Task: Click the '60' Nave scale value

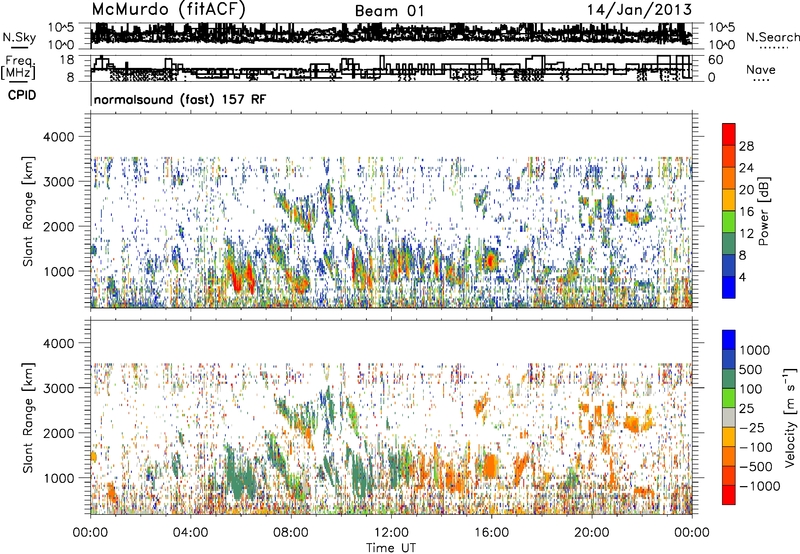Action: click(716, 60)
